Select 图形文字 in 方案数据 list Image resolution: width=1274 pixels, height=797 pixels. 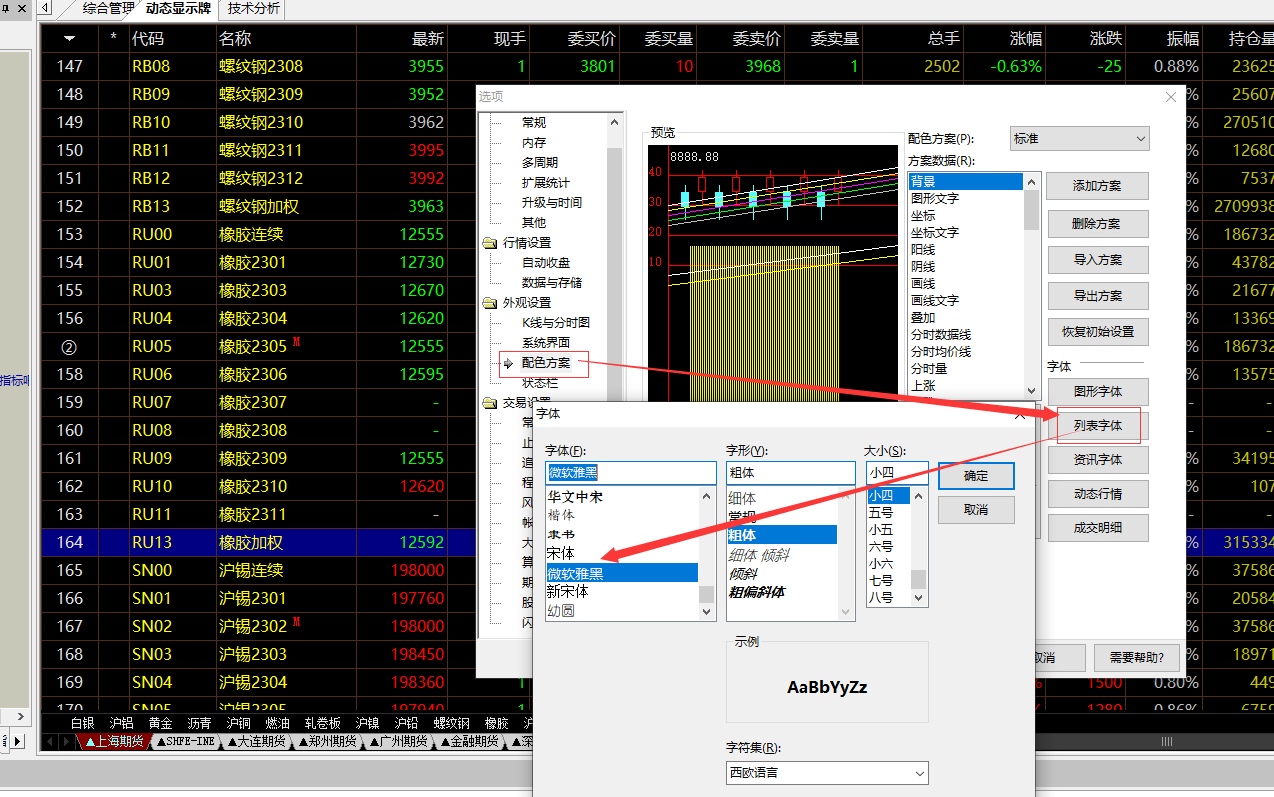(934, 199)
